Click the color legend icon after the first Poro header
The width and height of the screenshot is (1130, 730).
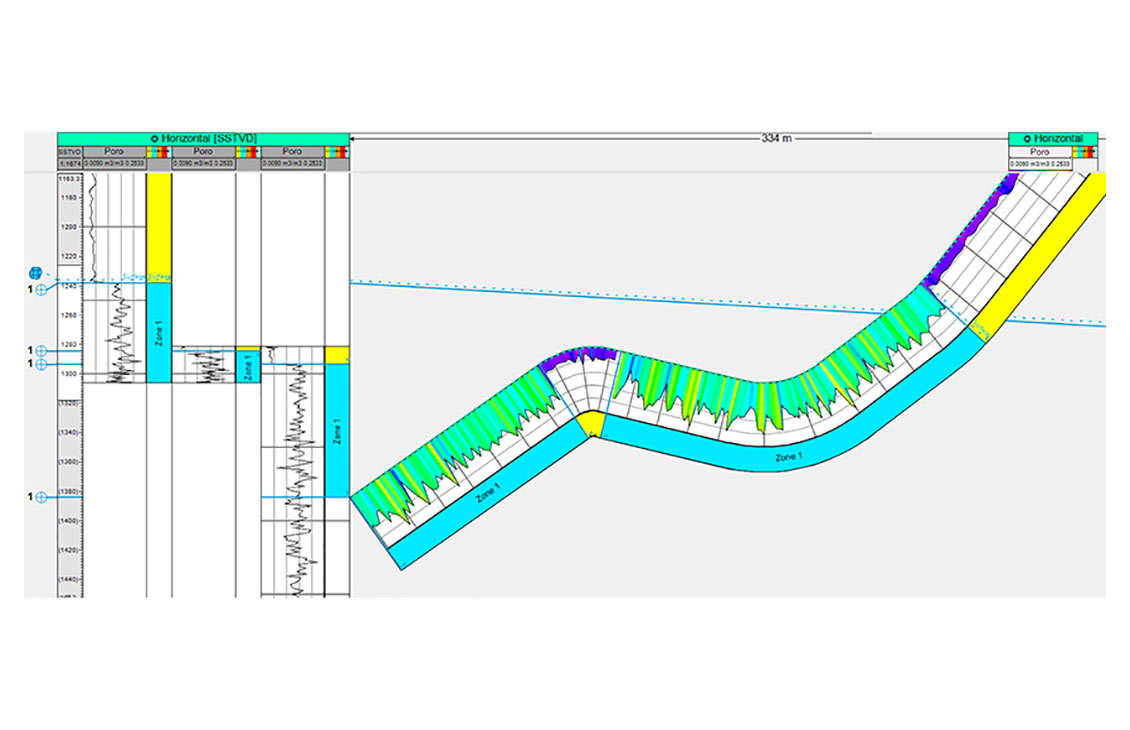[158, 151]
